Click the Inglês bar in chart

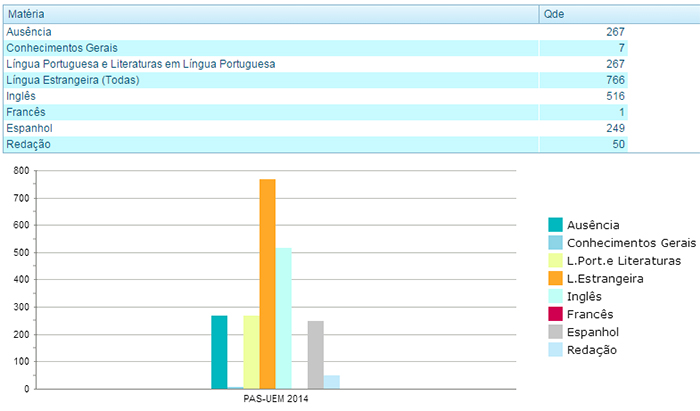pos(283,317)
